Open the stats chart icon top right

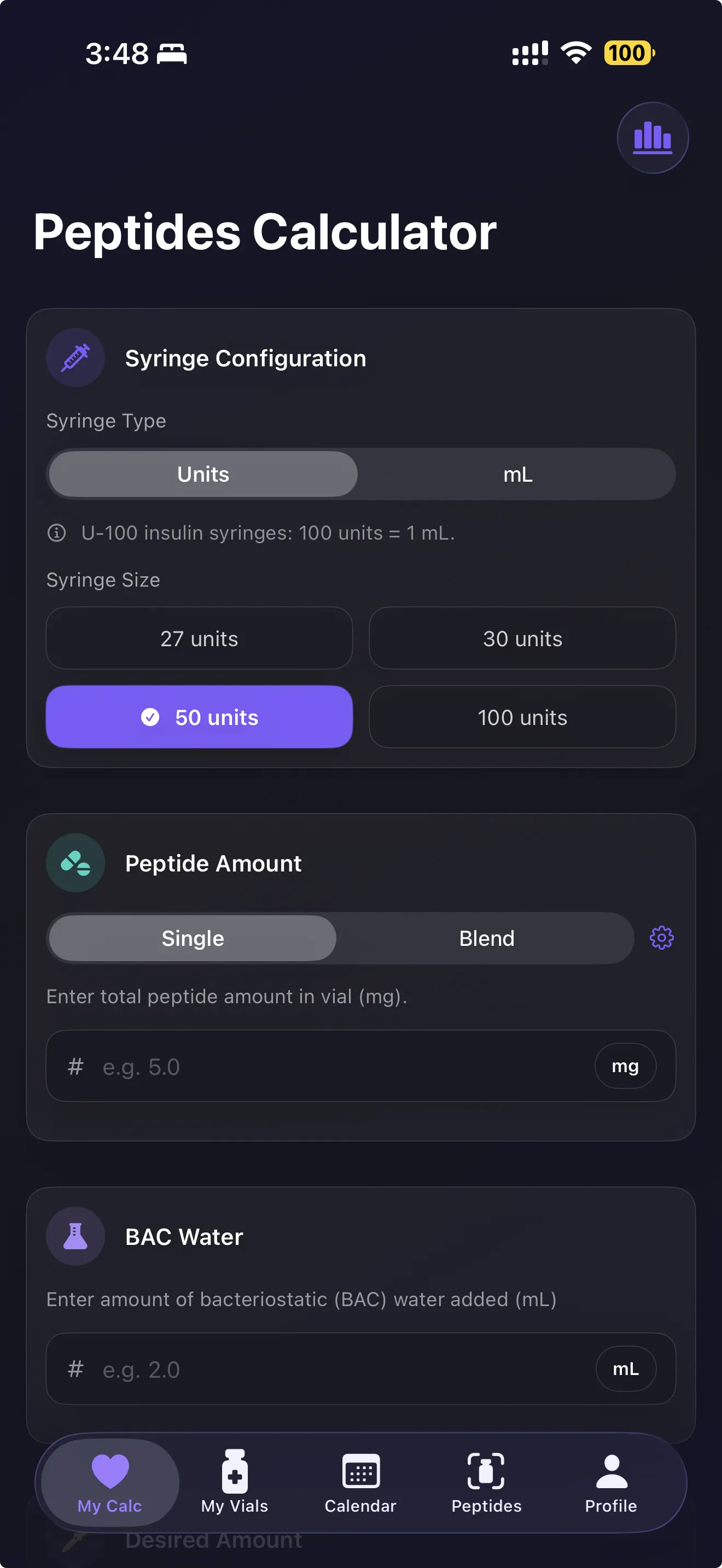(x=652, y=138)
